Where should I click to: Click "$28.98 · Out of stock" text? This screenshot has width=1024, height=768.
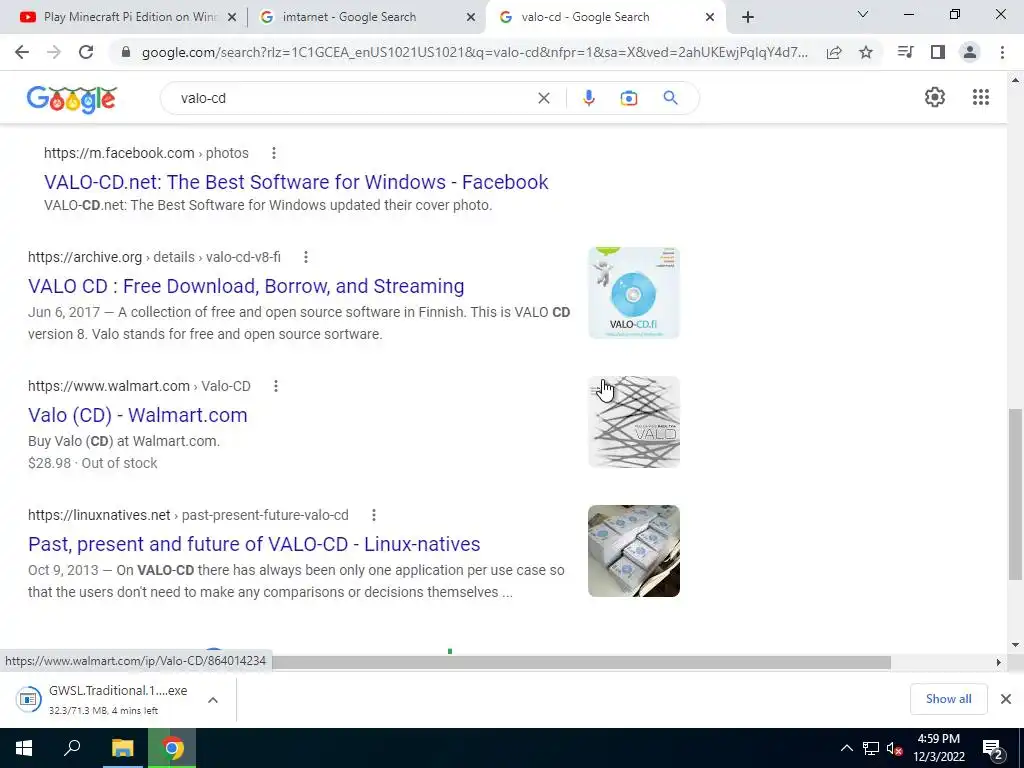tap(93, 463)
